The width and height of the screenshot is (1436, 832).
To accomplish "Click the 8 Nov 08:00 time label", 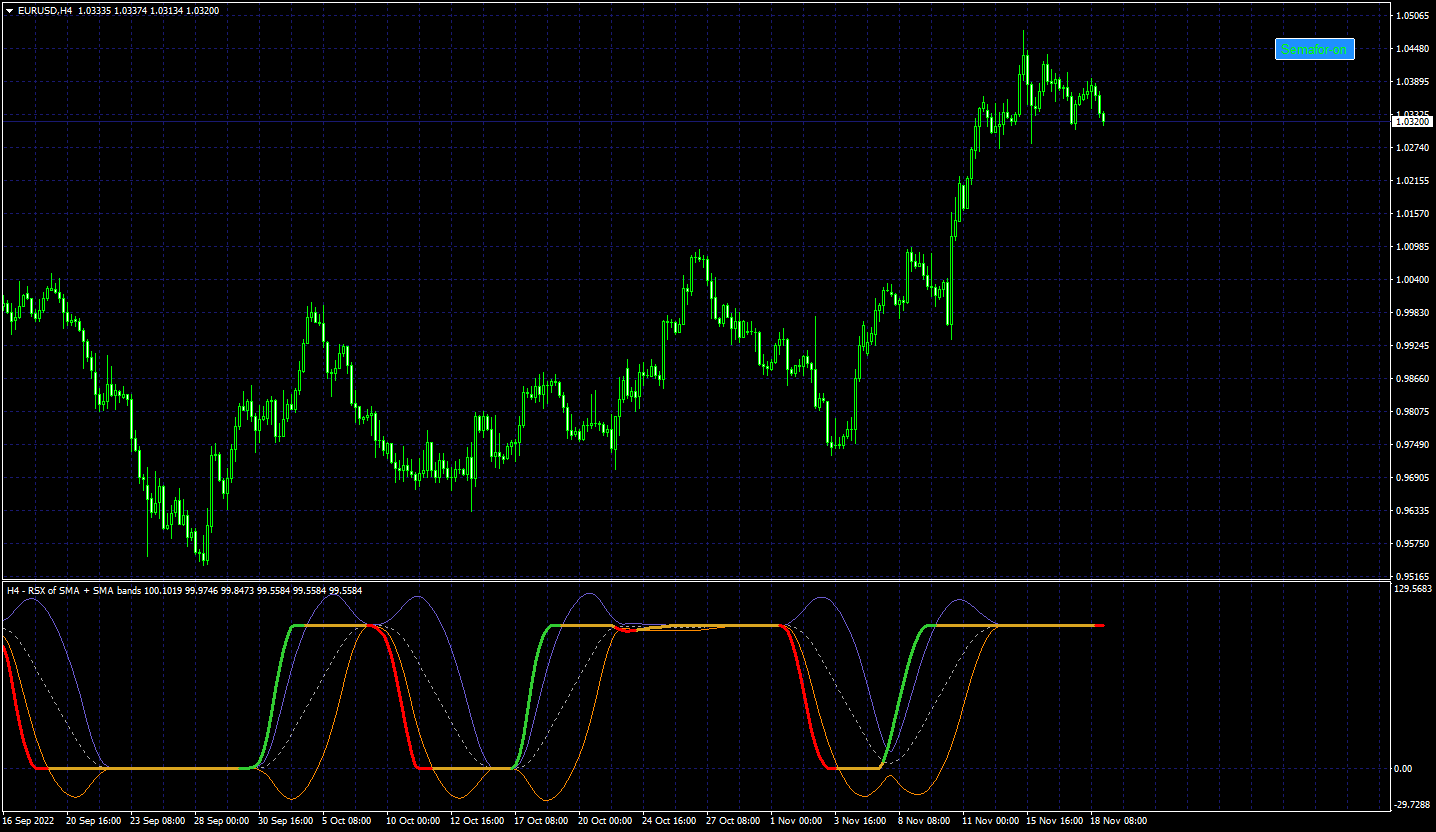I will (924, 821).
